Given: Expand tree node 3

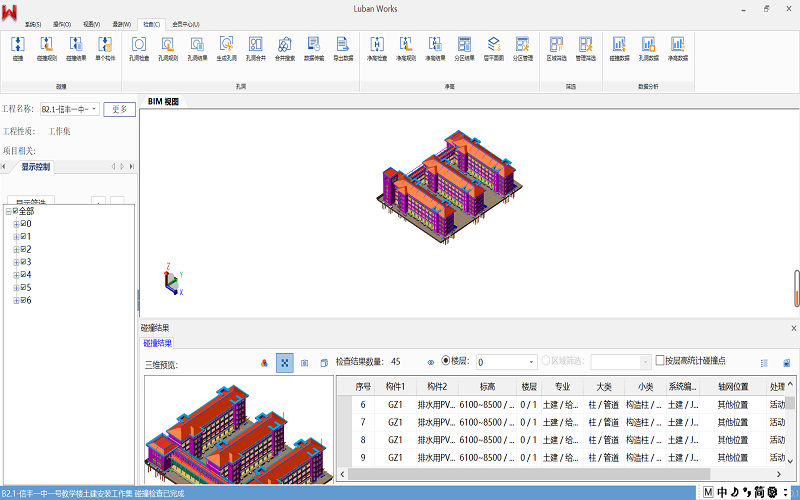Looking at the screenshot, I should 16,262.
